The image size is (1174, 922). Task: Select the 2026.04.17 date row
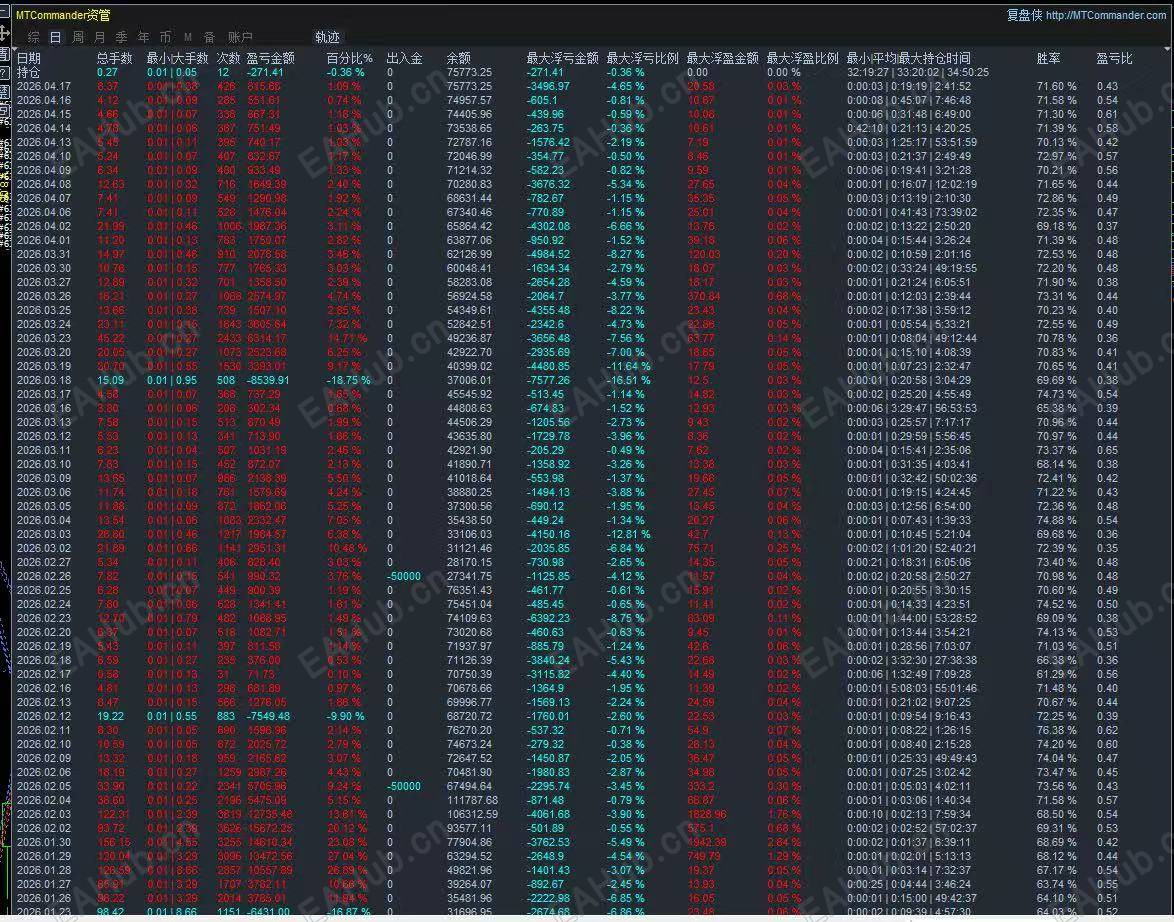coord(44,86)
